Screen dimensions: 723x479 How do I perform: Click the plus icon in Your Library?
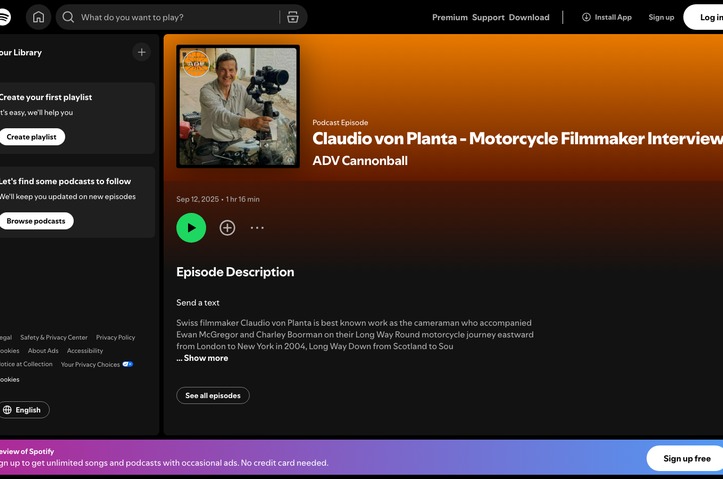tap(142, 52)
